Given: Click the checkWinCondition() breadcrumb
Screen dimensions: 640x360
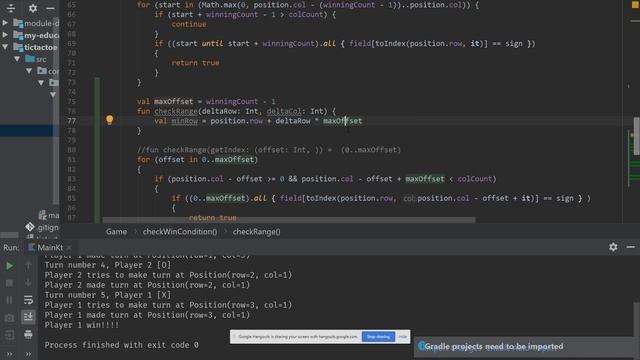Looking at the screenshot, I should [180, 232].
